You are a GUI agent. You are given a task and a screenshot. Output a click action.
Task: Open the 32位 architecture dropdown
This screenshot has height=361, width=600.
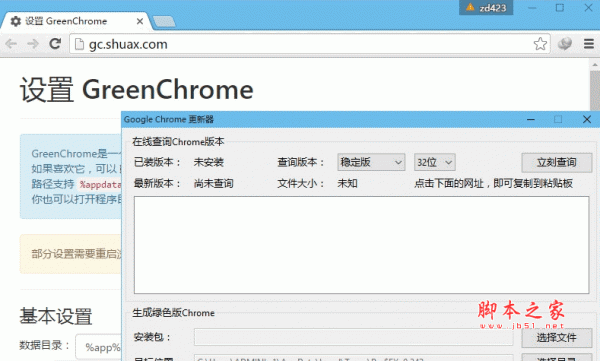coord(434,162)
